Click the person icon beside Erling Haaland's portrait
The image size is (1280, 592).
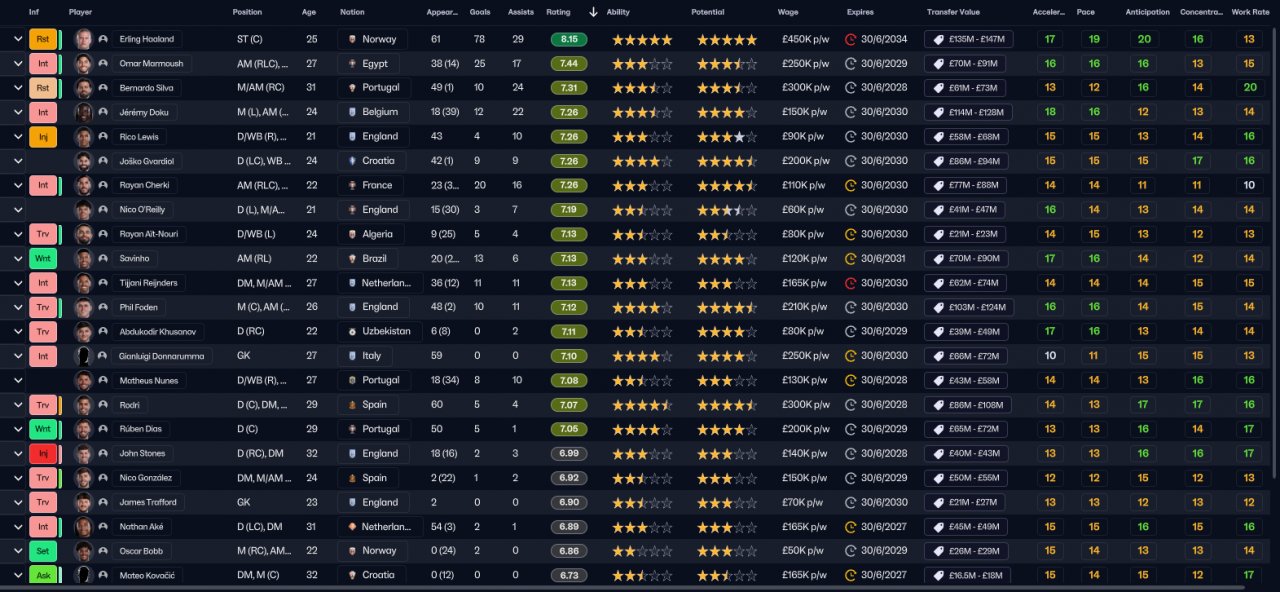pos(103,39)
